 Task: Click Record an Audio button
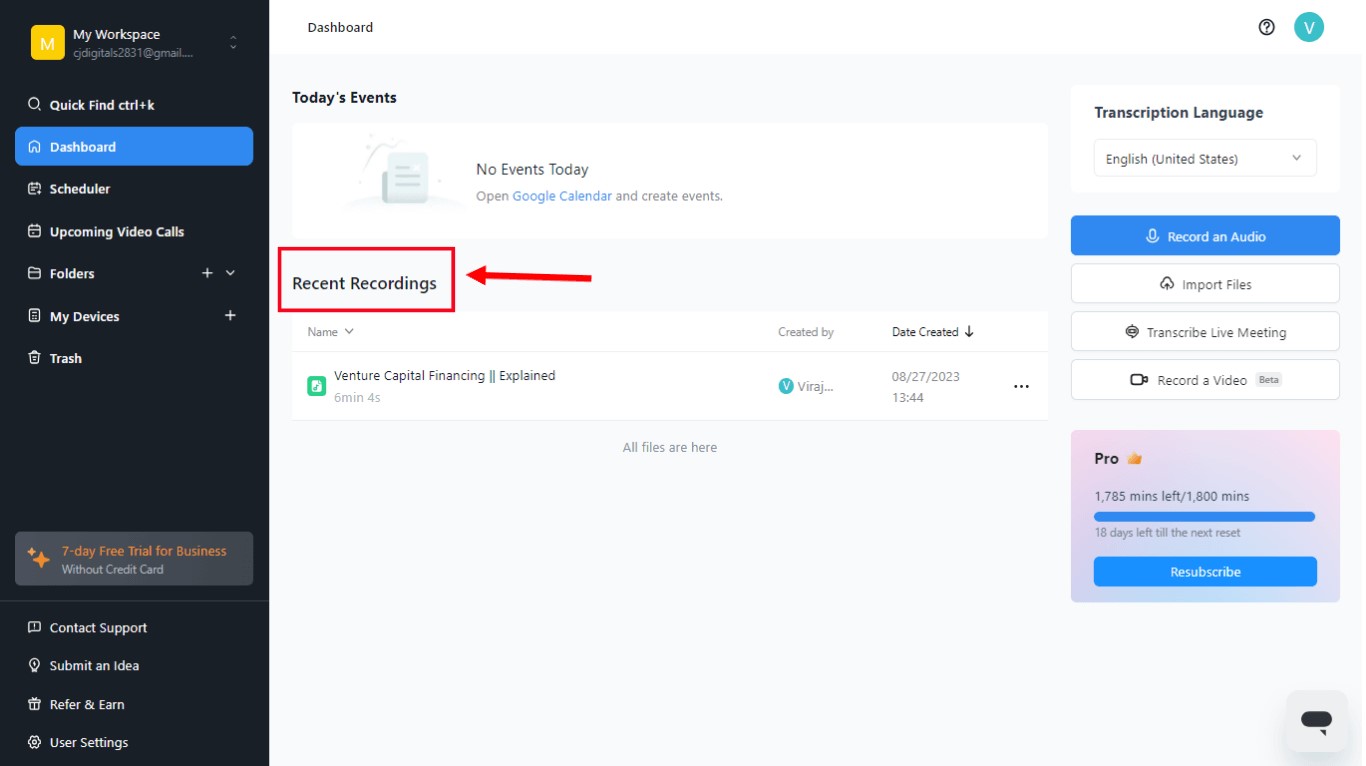(1204, 236)
